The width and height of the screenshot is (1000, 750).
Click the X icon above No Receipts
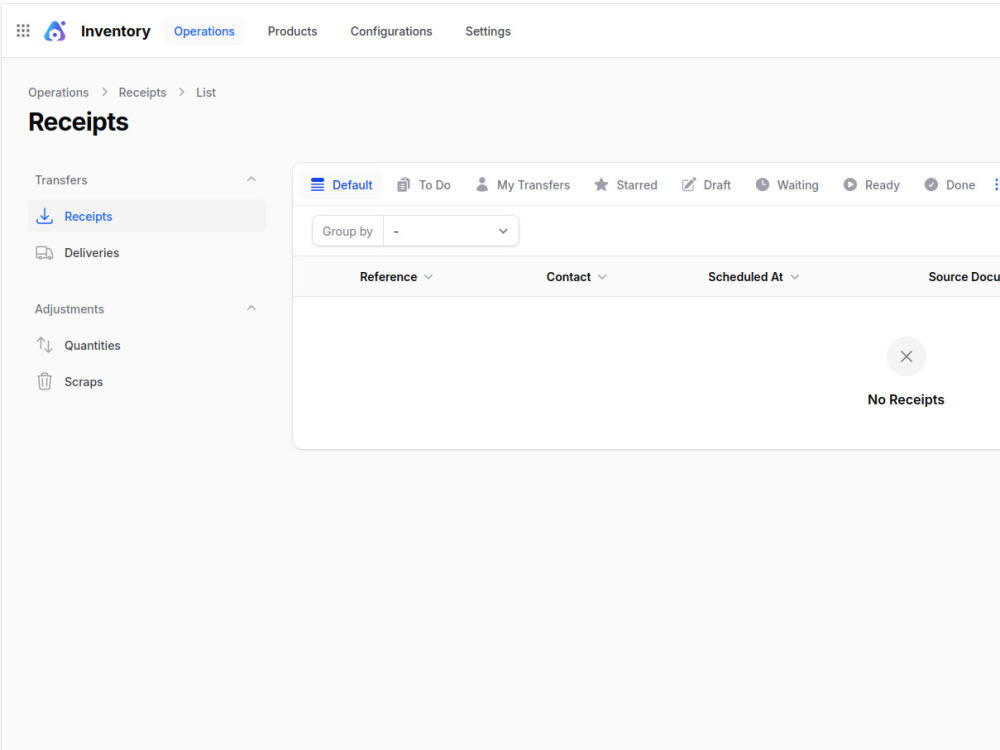[x=906, y=357]
